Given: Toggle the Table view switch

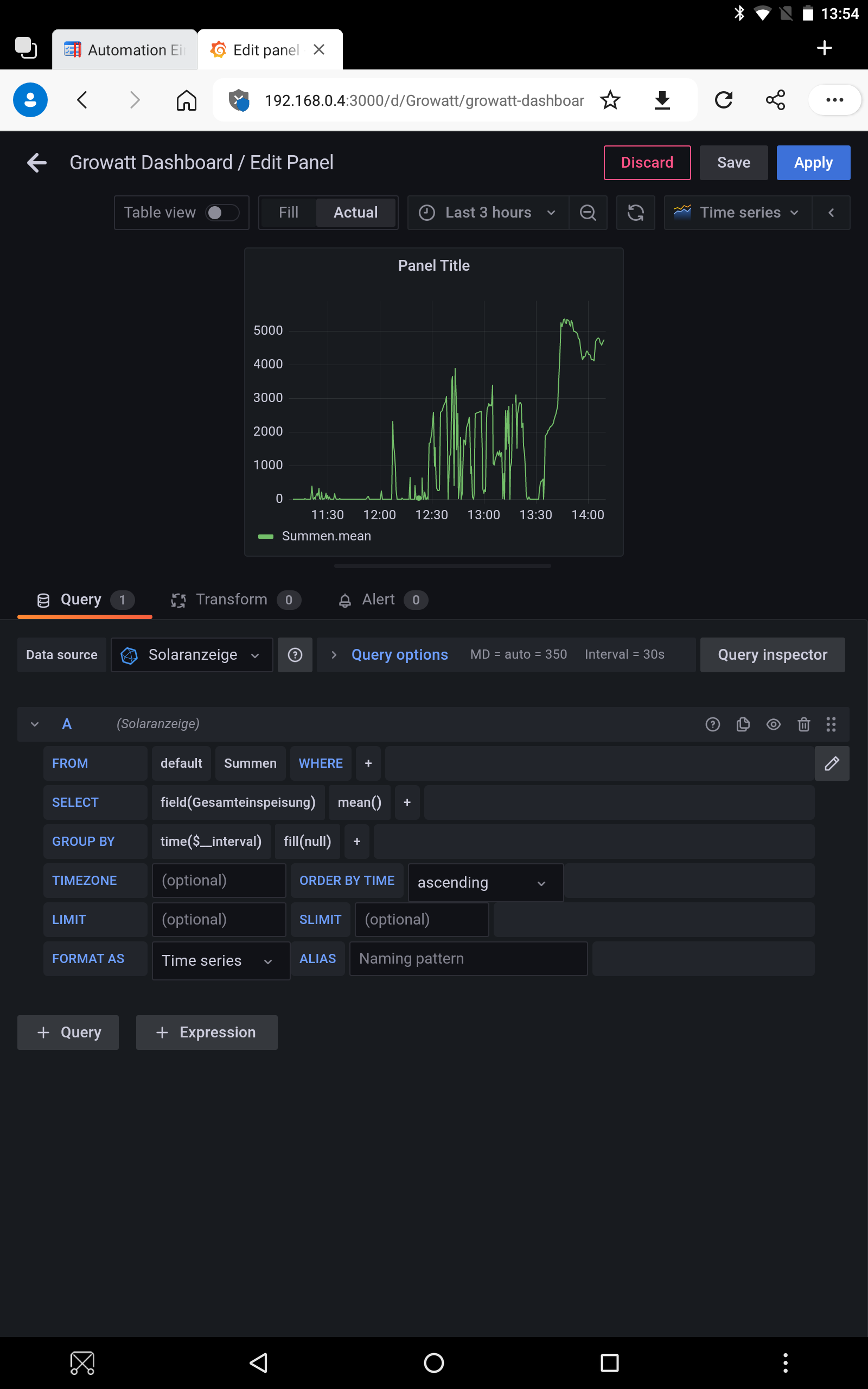Looking at the screenshot, I should coord(223,213).
